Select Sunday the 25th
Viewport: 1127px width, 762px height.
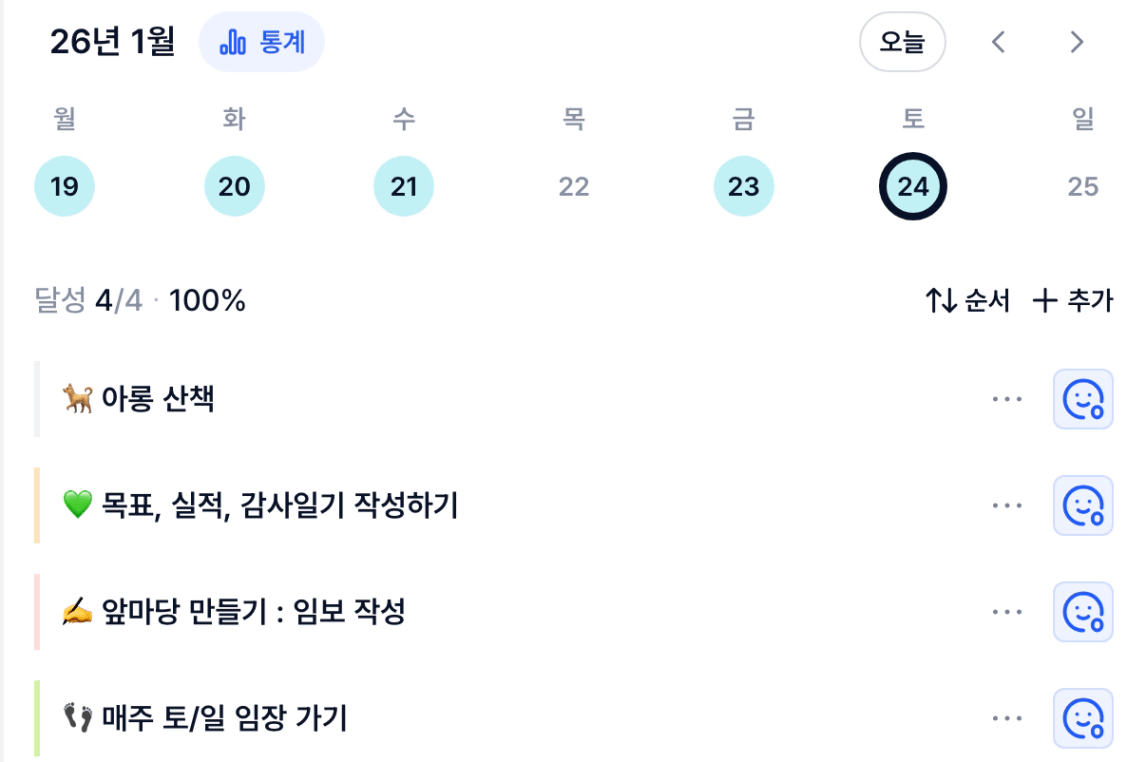1082,187
